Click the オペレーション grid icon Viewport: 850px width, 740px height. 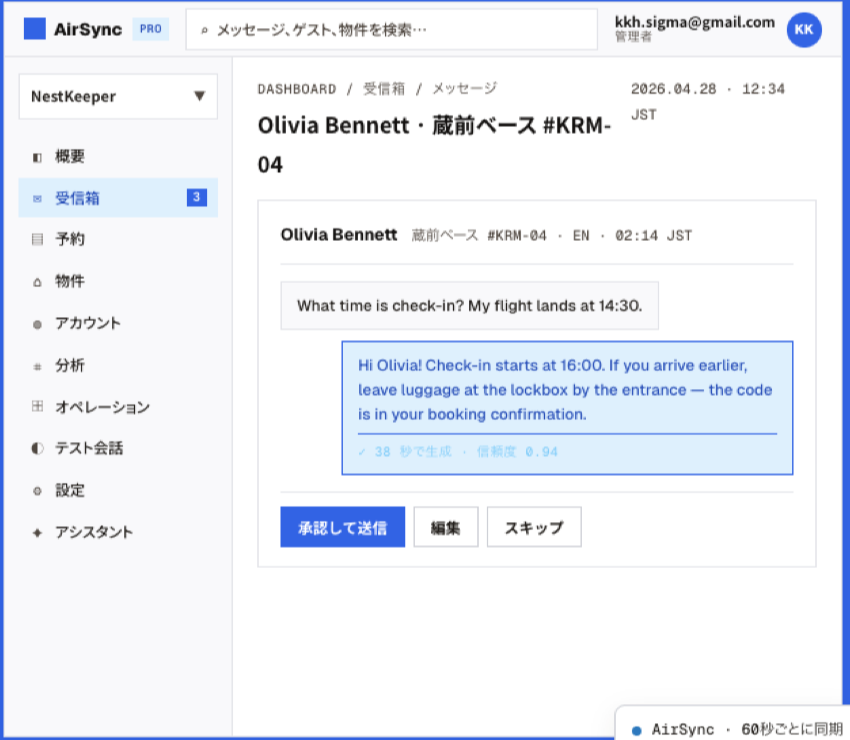click(x=37, y=406)
